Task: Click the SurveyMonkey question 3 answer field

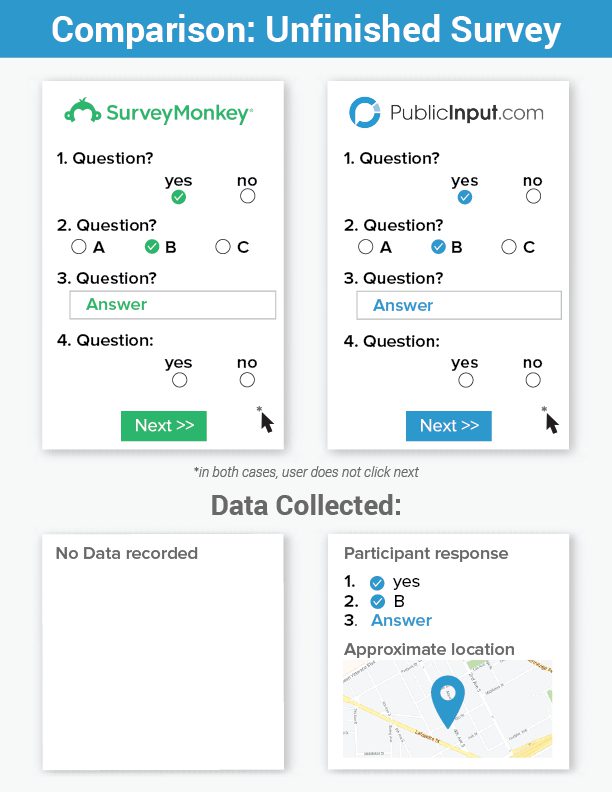Action: pos(172,305)
